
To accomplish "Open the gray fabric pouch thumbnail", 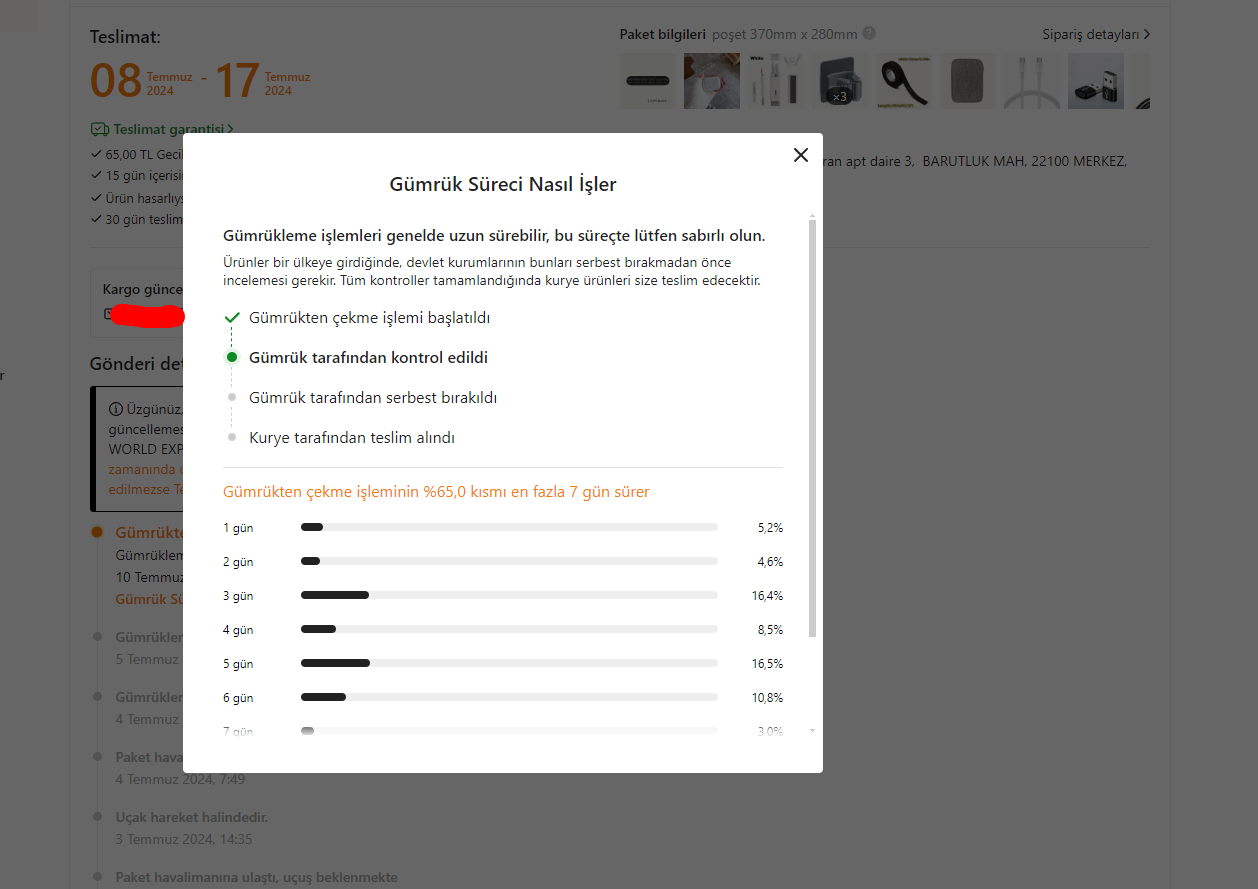I will pos(968,81).
